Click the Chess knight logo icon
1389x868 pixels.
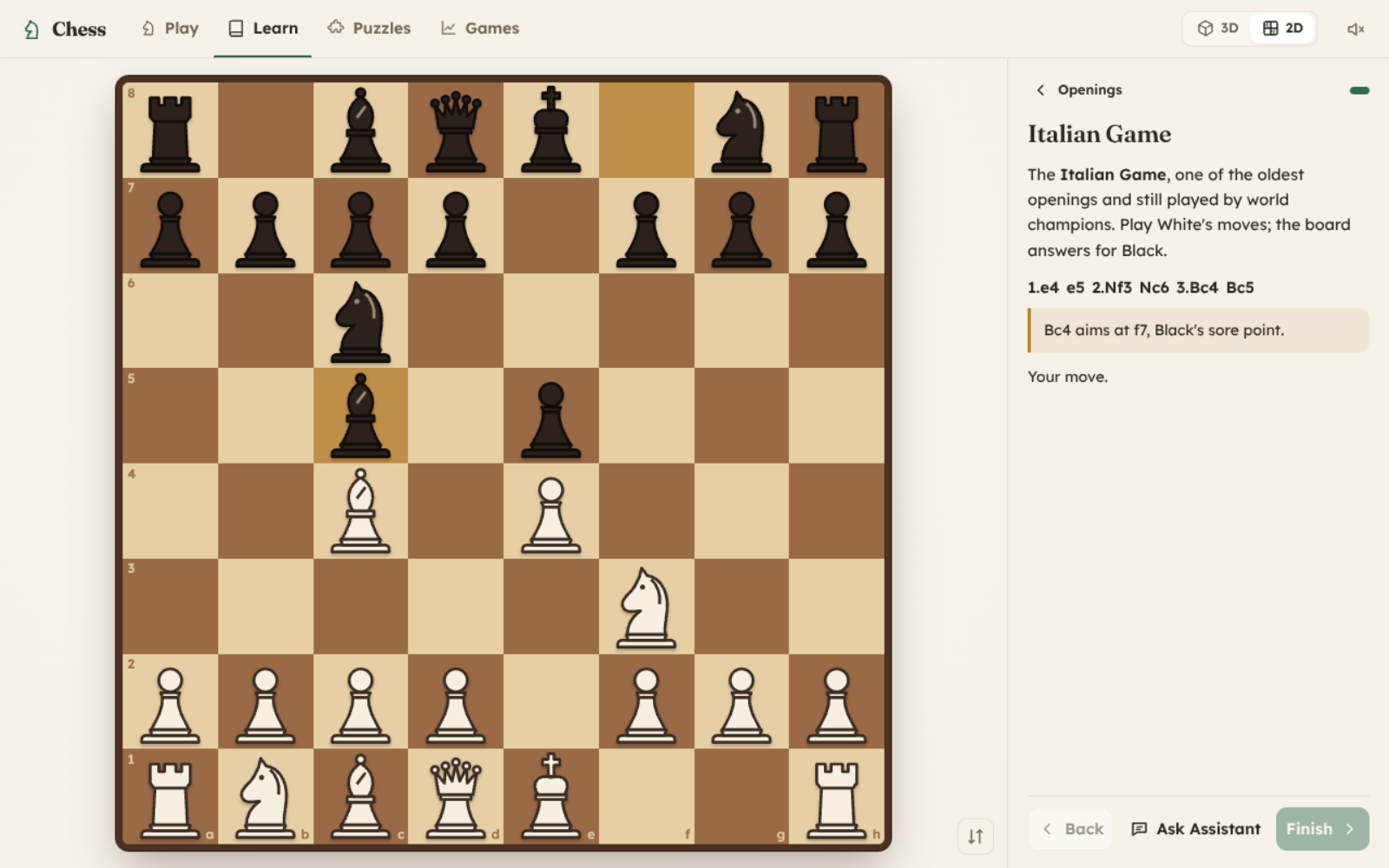(32, 30)
